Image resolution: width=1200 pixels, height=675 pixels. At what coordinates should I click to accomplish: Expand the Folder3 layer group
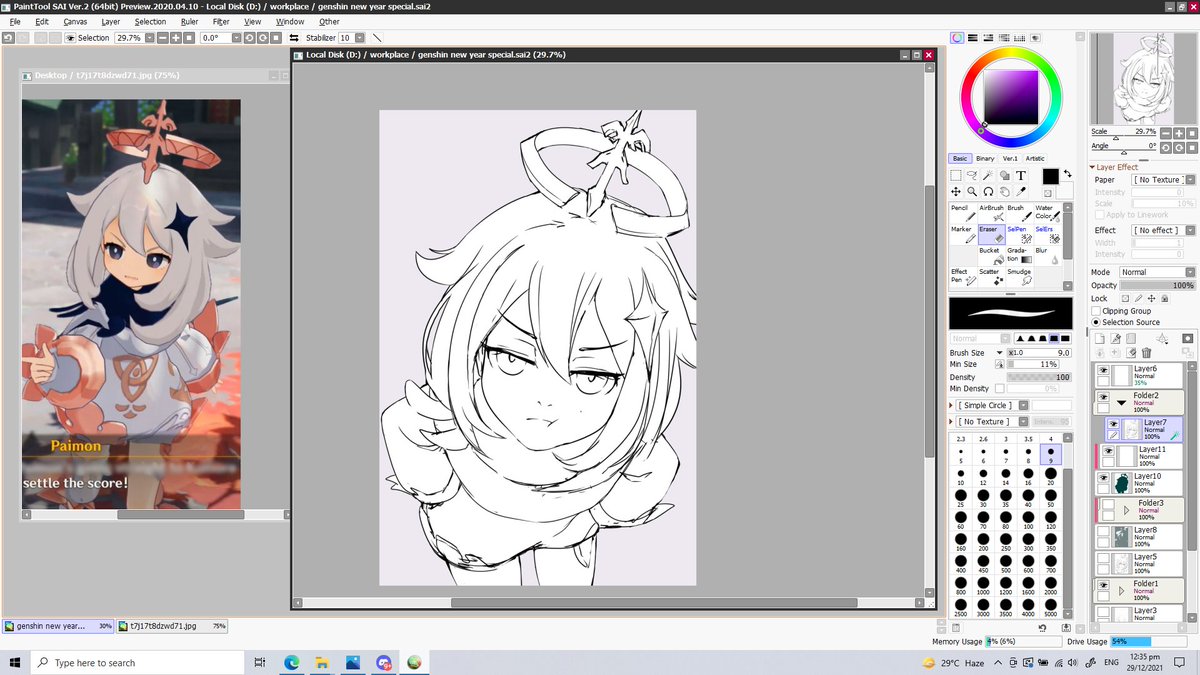[1126, 511]
